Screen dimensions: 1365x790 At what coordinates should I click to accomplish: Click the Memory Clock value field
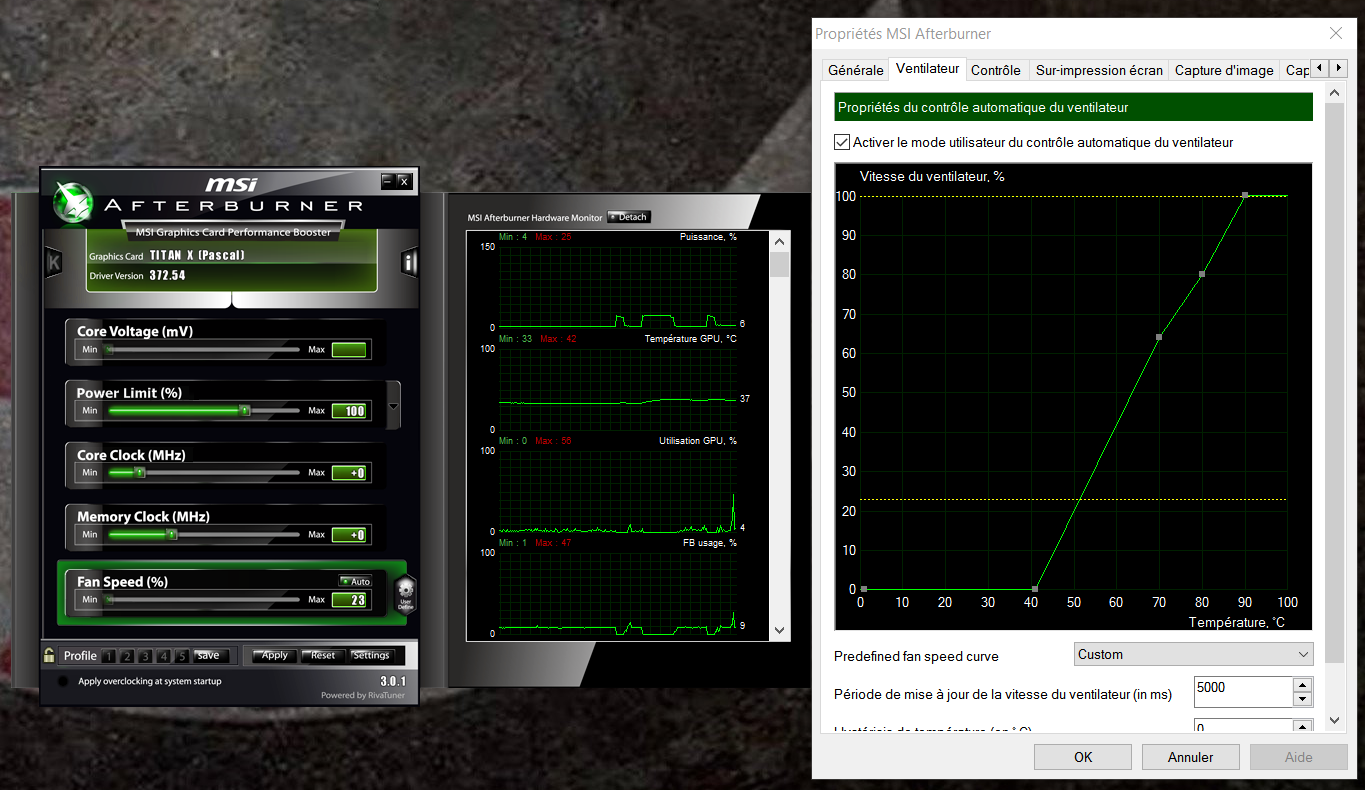(x=349, y=535)
